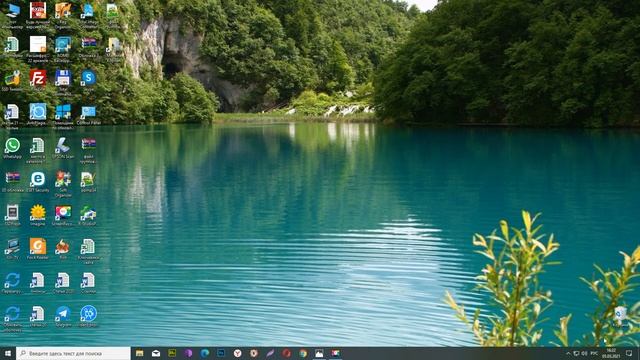The width and height of the screenshot is (640, 360).
Task: Click the Windows Start button
Action: pyautogui.click(x=7, y=353)
